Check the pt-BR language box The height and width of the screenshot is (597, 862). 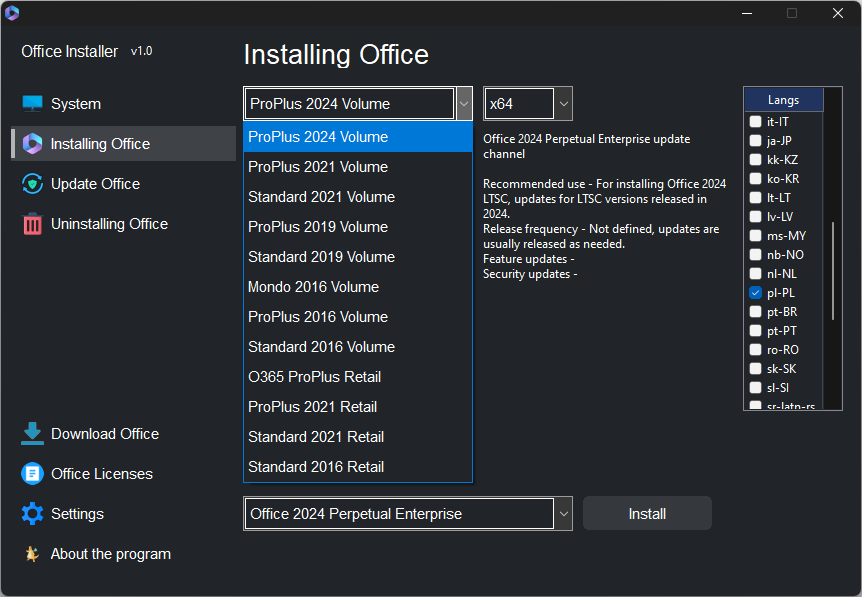[x=755, y=312]
